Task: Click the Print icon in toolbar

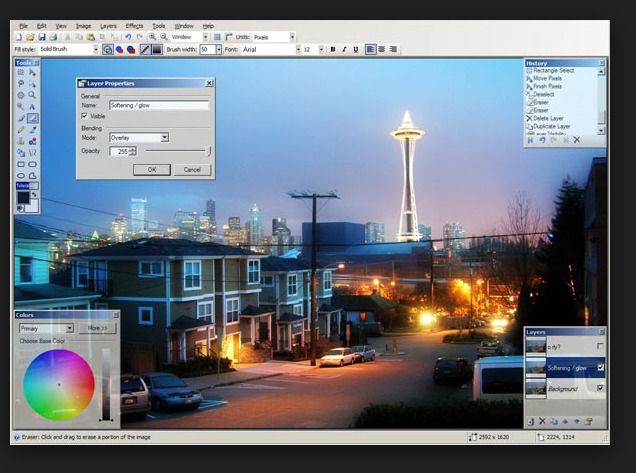Action: coord(53,37)
